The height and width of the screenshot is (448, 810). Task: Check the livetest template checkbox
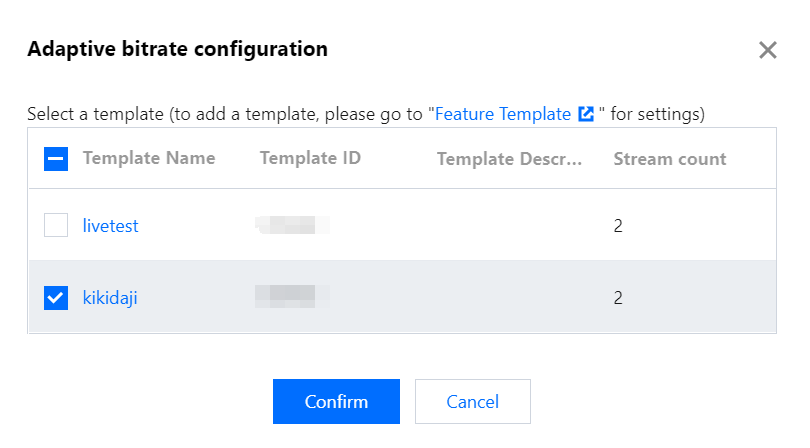[56, 226]
